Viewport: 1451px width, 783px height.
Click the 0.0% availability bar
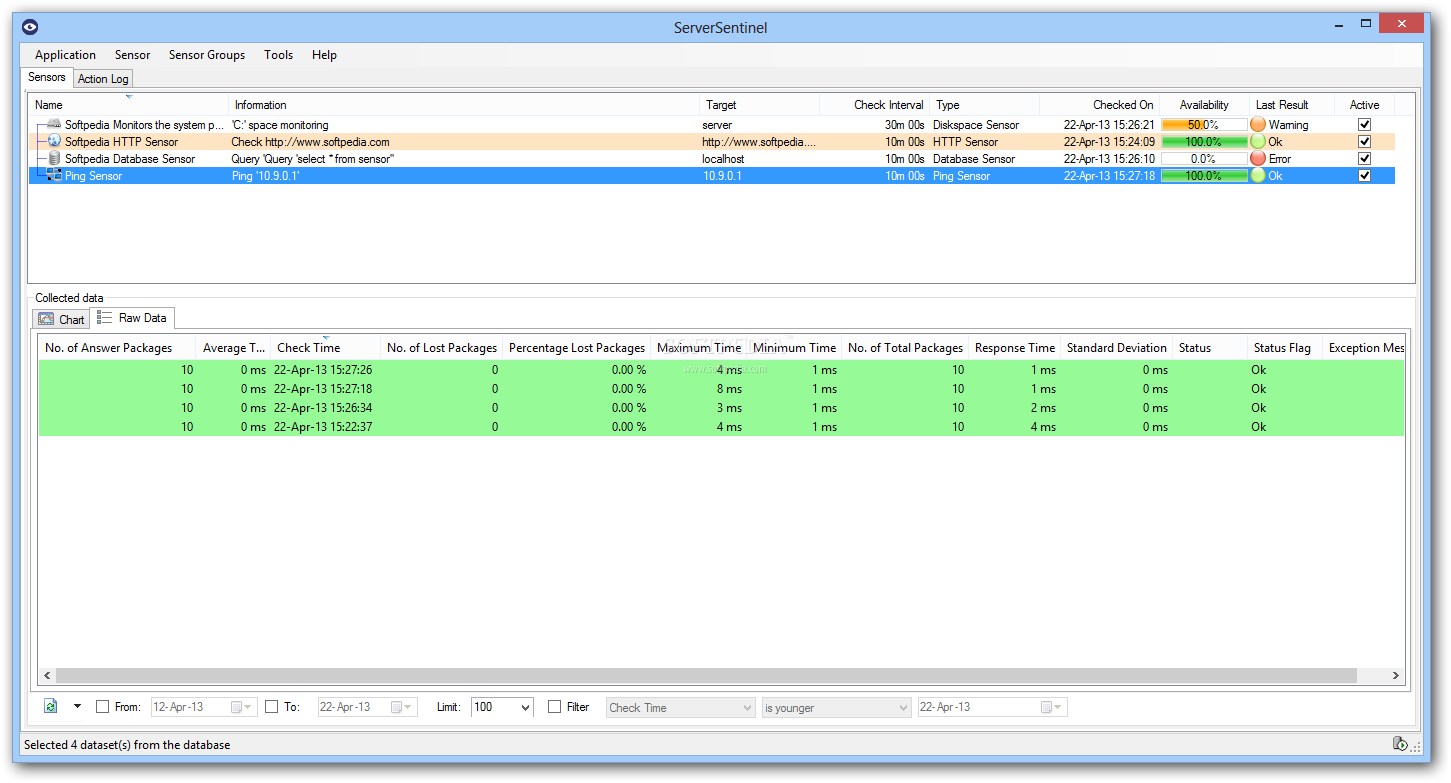1204,159
